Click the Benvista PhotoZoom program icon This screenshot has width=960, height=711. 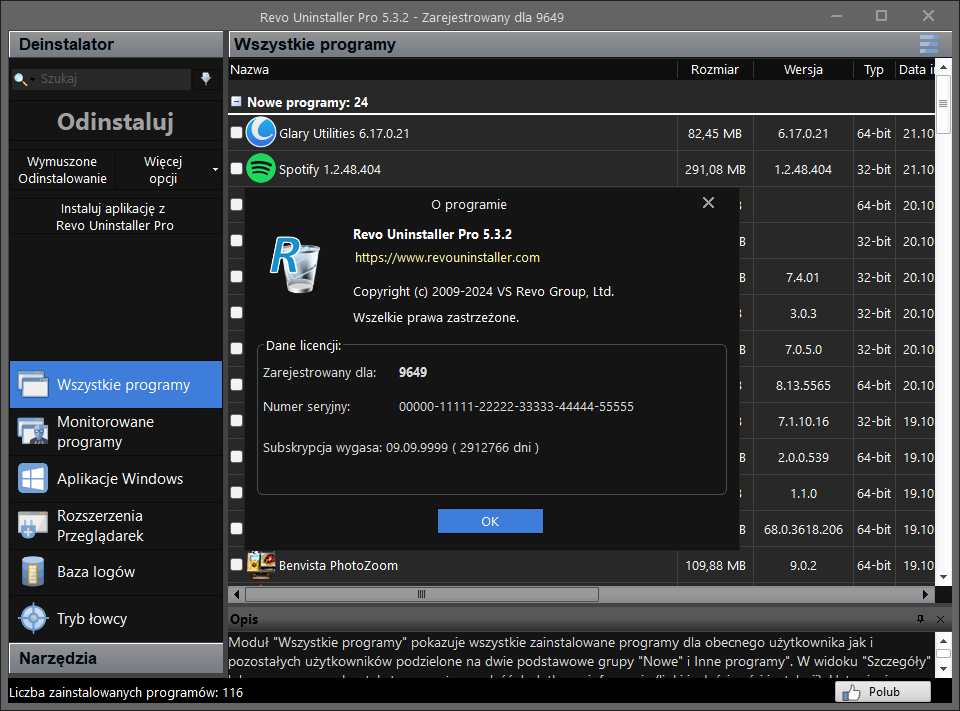(x=261, y=565)
